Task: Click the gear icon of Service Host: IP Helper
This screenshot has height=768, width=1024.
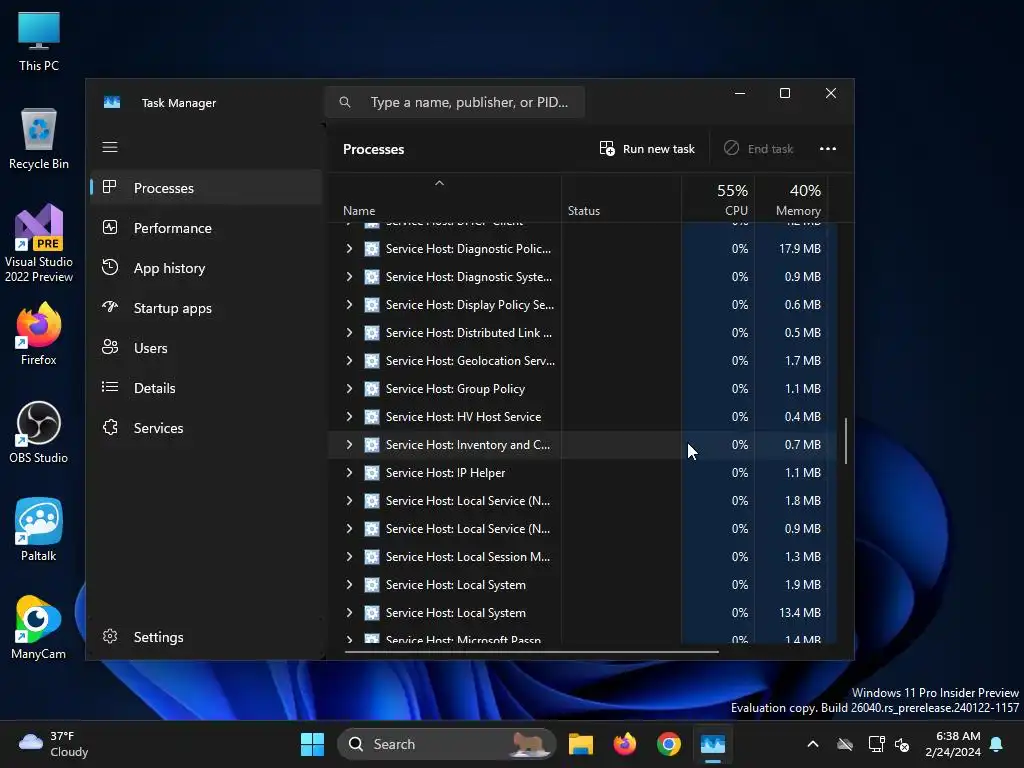Action: pyautogui.click(x=372, y=473)
